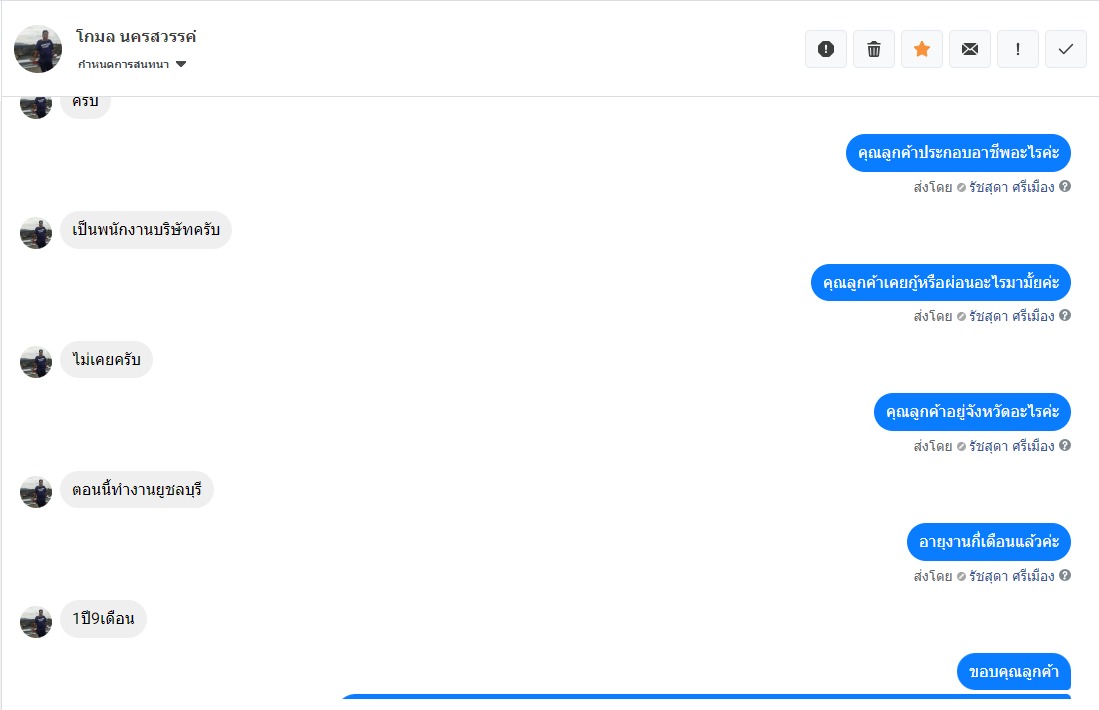1099x710 pixels.
Task: Click avatar beside 1ปี9เดือน message
Action: (36, 621)
